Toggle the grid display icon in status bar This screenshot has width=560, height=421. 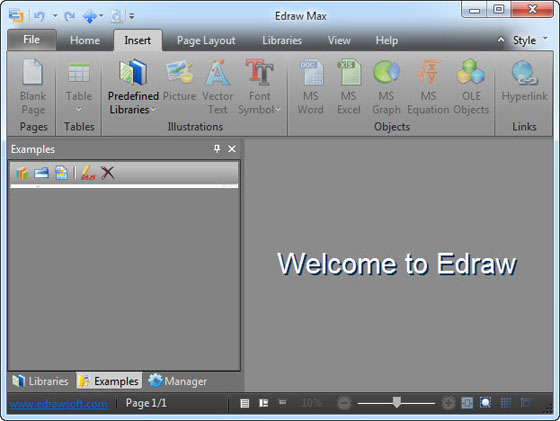pyautogui.click(x=506, y=403)
